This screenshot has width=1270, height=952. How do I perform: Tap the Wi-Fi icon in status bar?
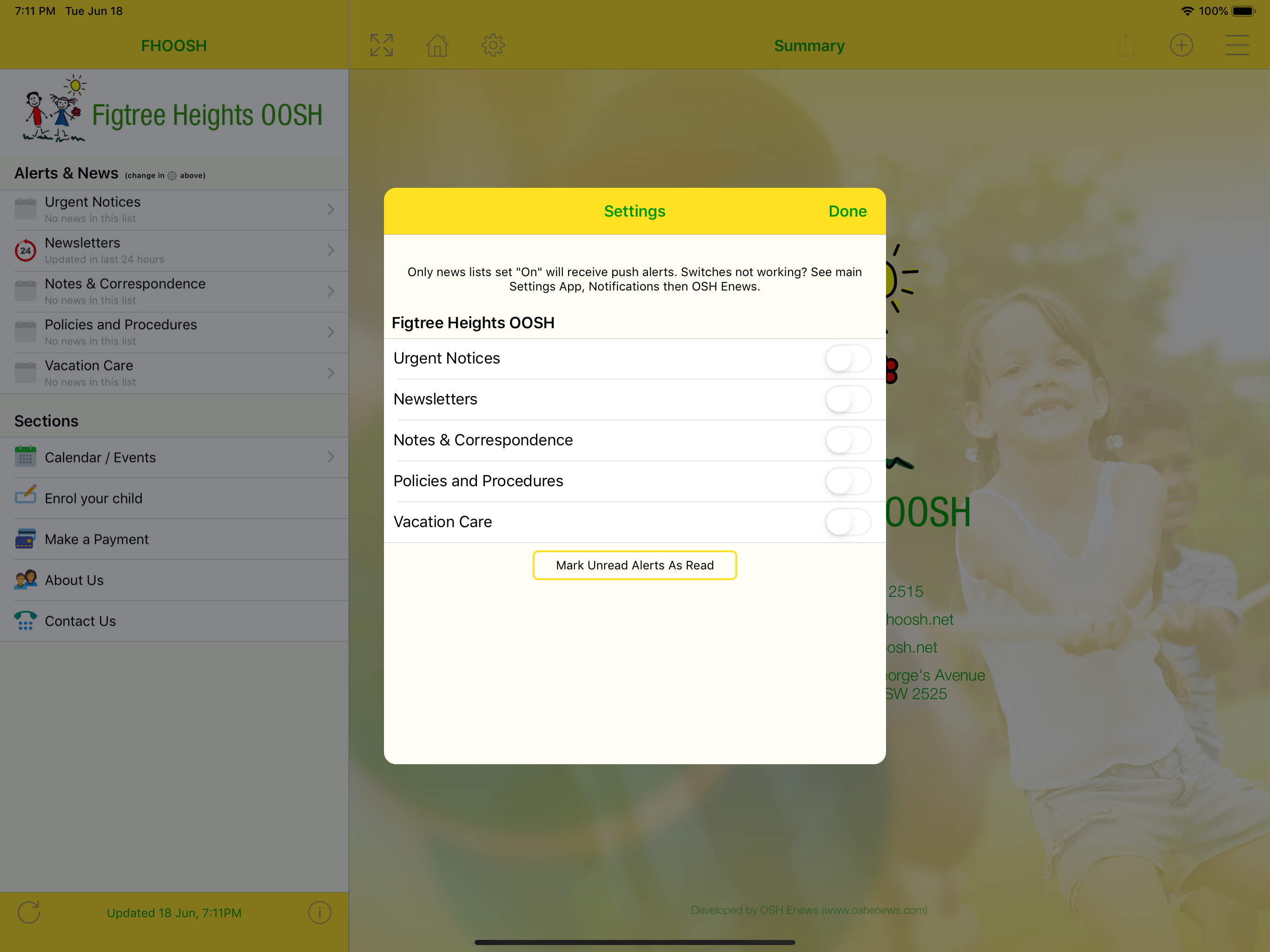pyautogui.click(x=1188, y=11)
